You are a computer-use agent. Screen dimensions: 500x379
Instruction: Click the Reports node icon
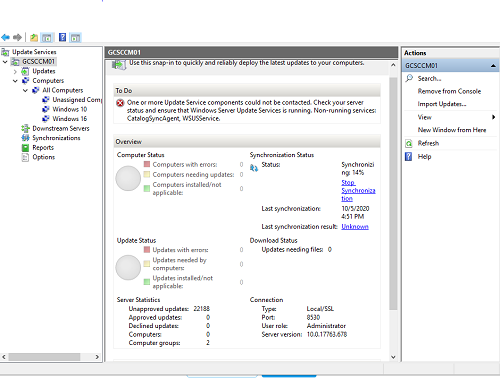(x=25, y=148)
